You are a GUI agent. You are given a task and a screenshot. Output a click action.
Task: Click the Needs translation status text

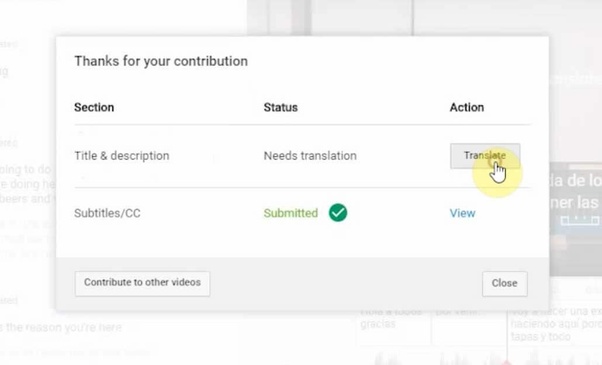[x=310, y=156]
